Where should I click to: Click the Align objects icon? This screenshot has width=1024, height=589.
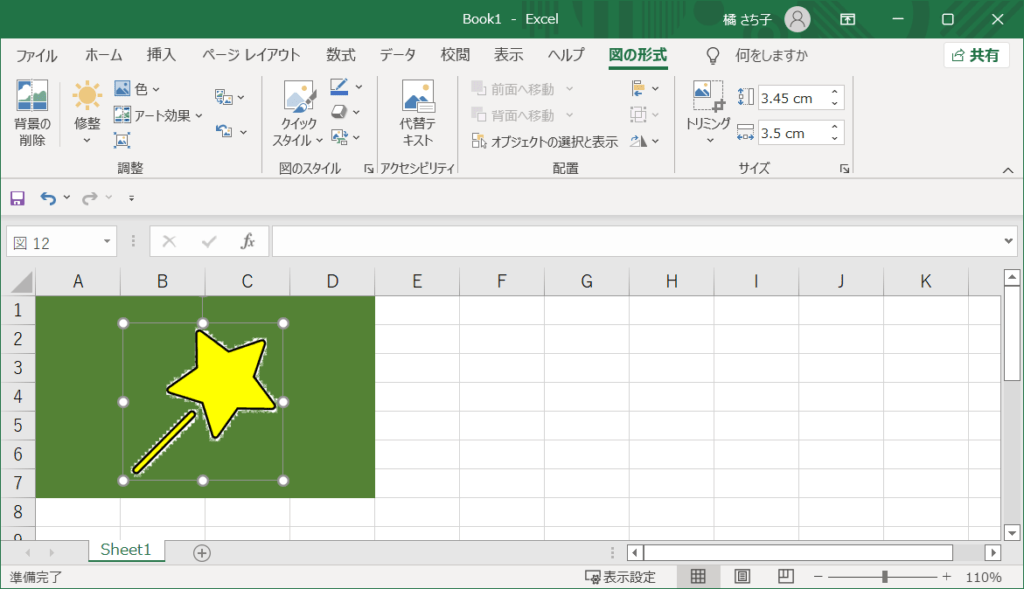coord(638,88)
